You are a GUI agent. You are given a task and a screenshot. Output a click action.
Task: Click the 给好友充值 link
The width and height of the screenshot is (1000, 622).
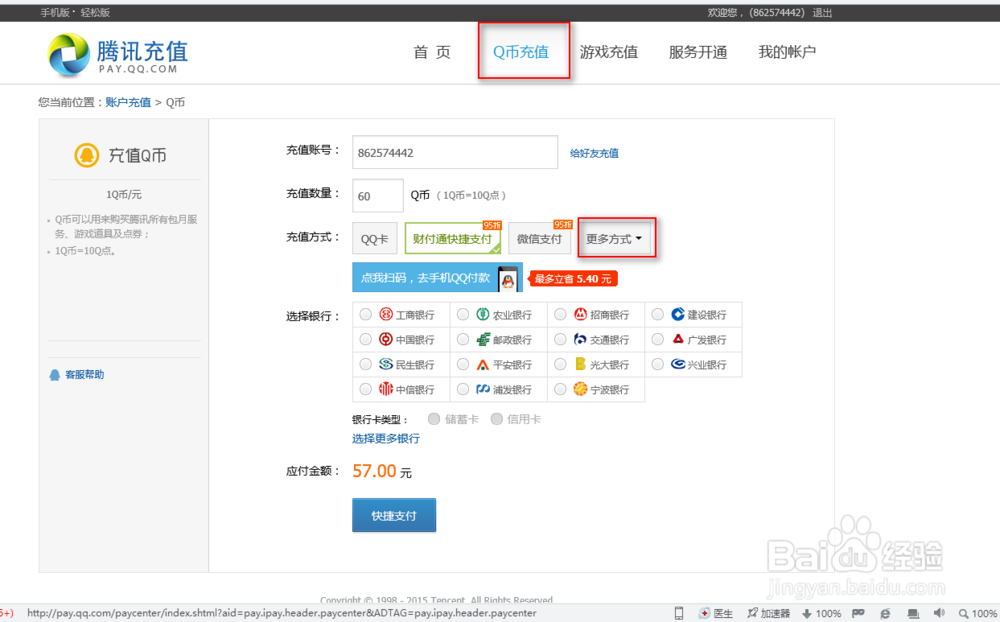point(594,153)
